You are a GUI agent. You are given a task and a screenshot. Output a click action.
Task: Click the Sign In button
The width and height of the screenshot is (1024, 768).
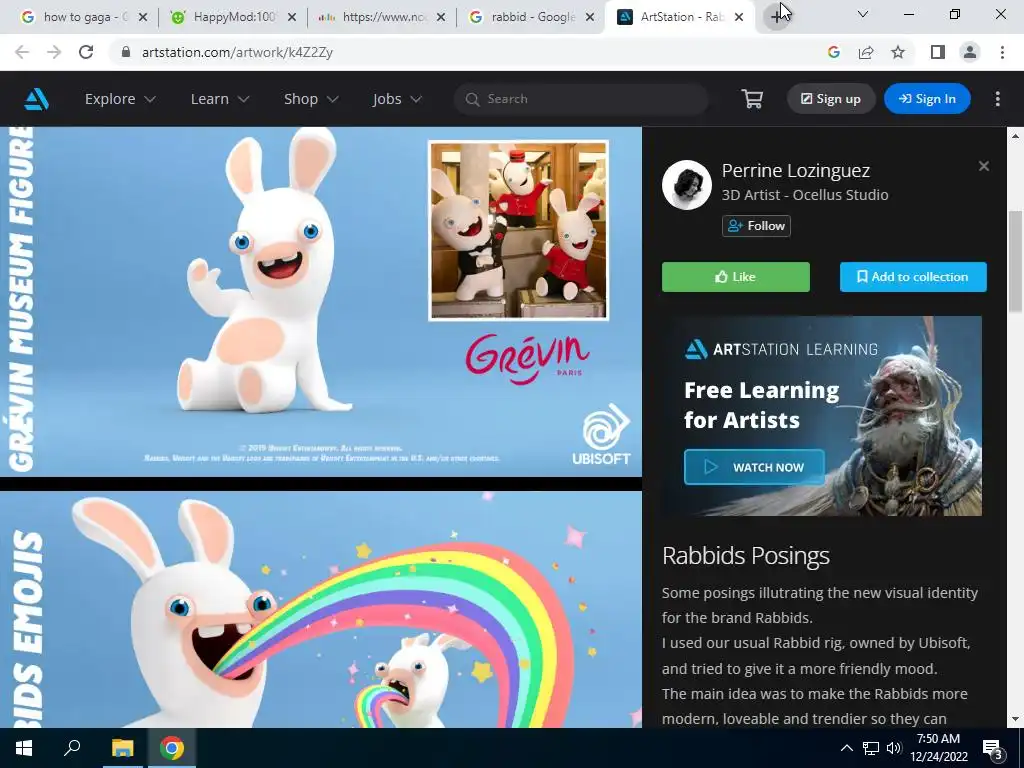[x=927, y=99]
